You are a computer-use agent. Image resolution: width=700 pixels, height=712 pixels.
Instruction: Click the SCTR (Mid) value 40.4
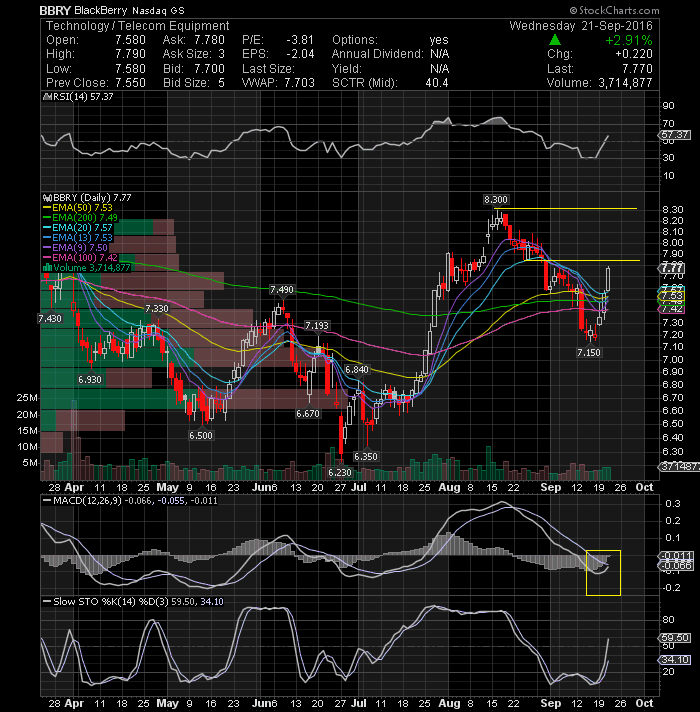[437, 83]
